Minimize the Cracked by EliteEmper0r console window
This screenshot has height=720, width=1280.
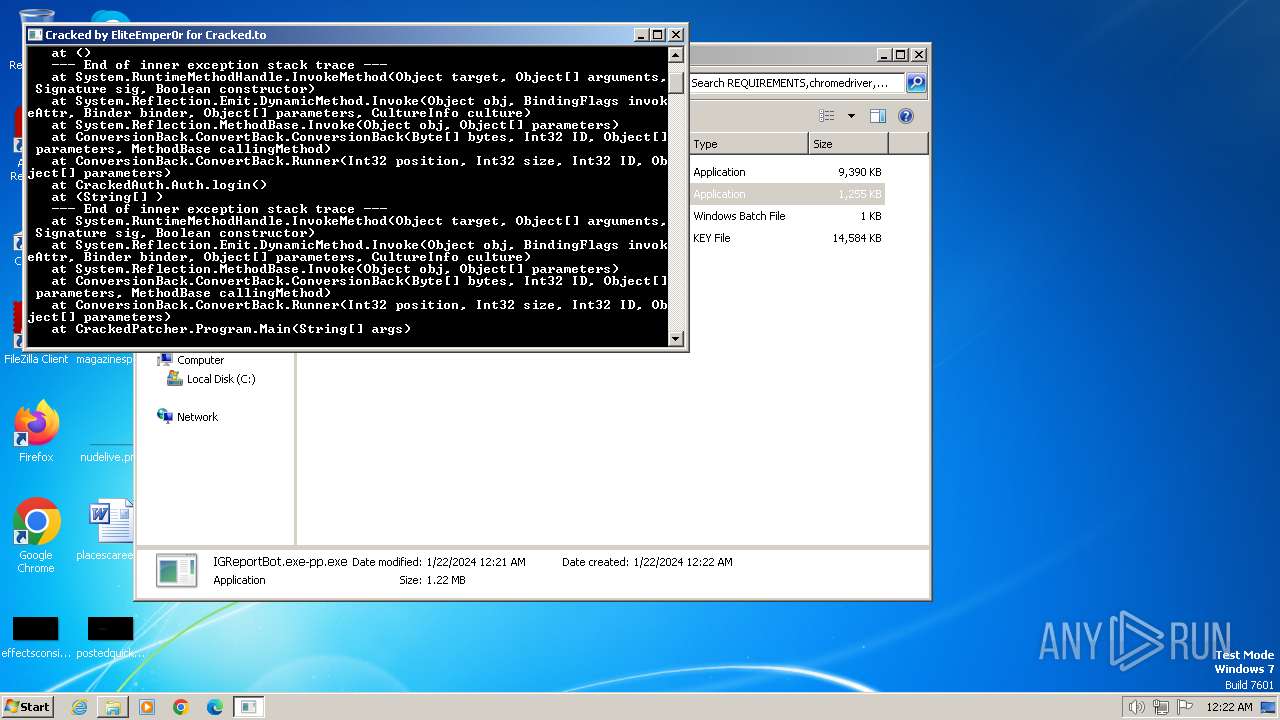641,35
